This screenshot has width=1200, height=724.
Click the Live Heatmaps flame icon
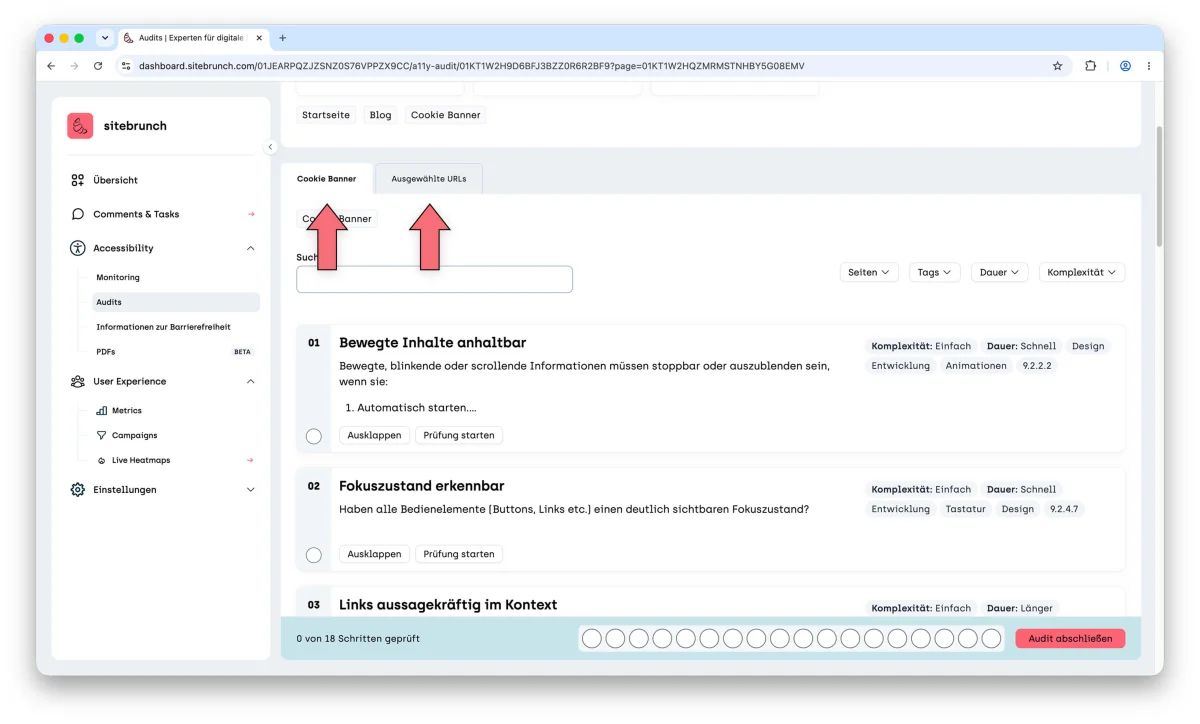pyautogui.click(x=102, y=460)
